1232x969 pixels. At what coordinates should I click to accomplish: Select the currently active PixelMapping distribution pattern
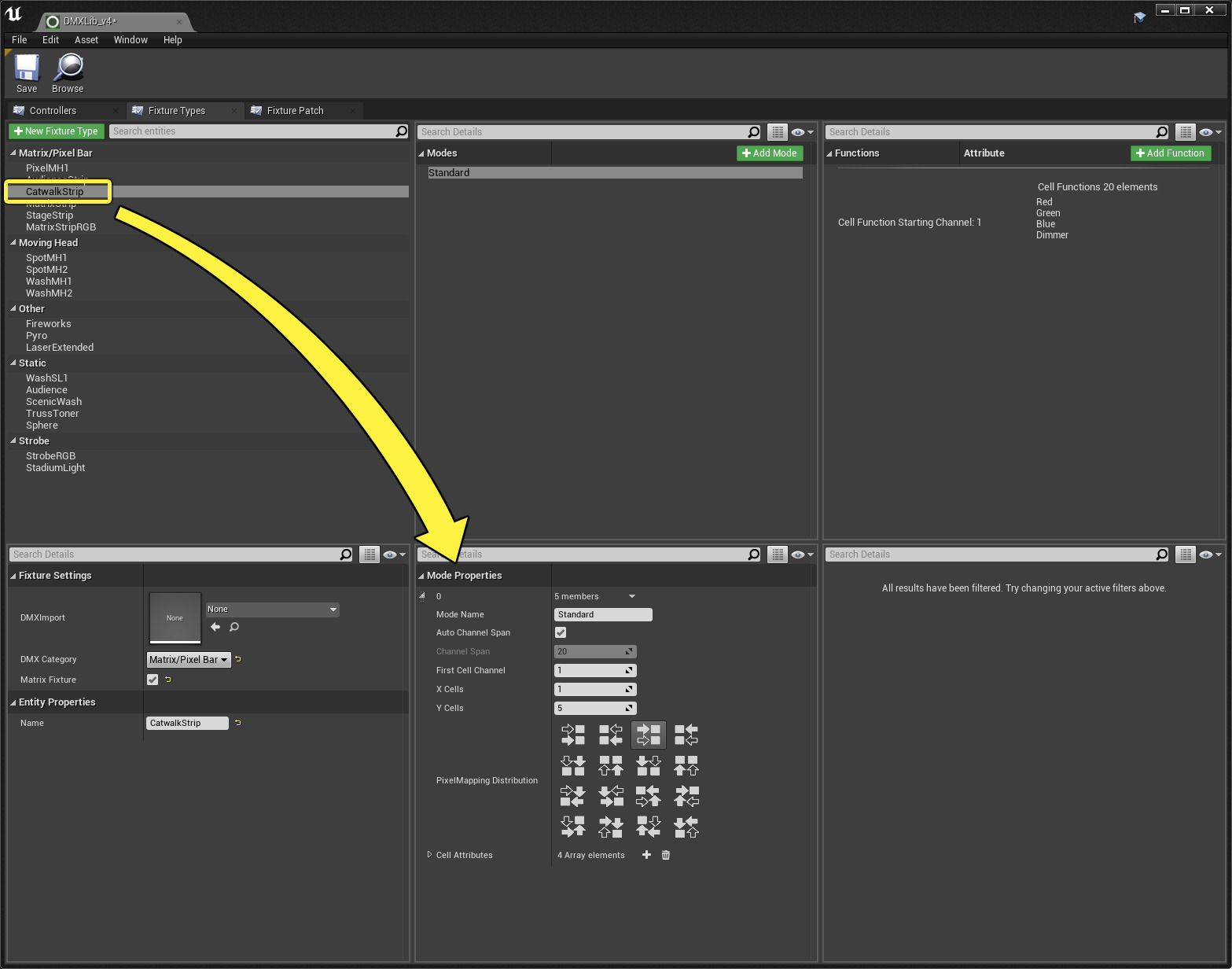648,734
